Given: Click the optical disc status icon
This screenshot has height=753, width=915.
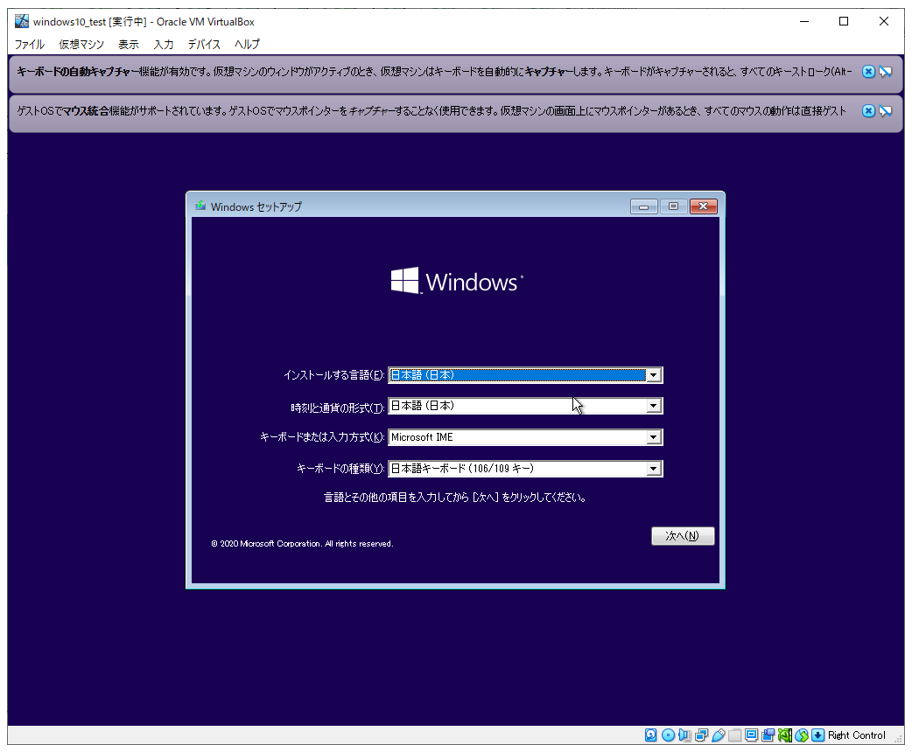Looking at the screenshot, I should click(668, 735).
